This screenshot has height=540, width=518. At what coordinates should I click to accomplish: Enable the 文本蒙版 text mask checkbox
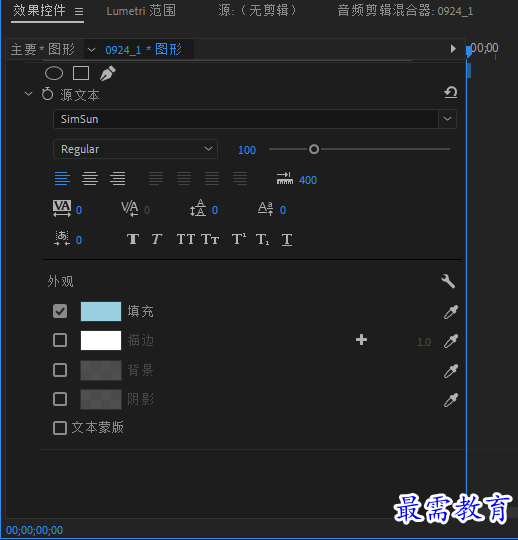[60, 428]
